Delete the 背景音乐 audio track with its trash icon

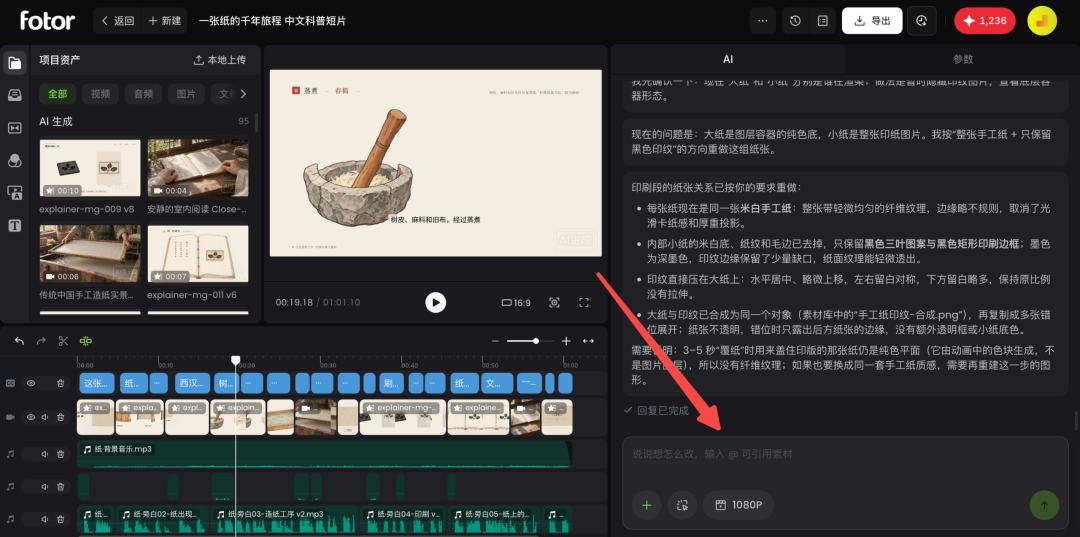[x=61, y=454]
